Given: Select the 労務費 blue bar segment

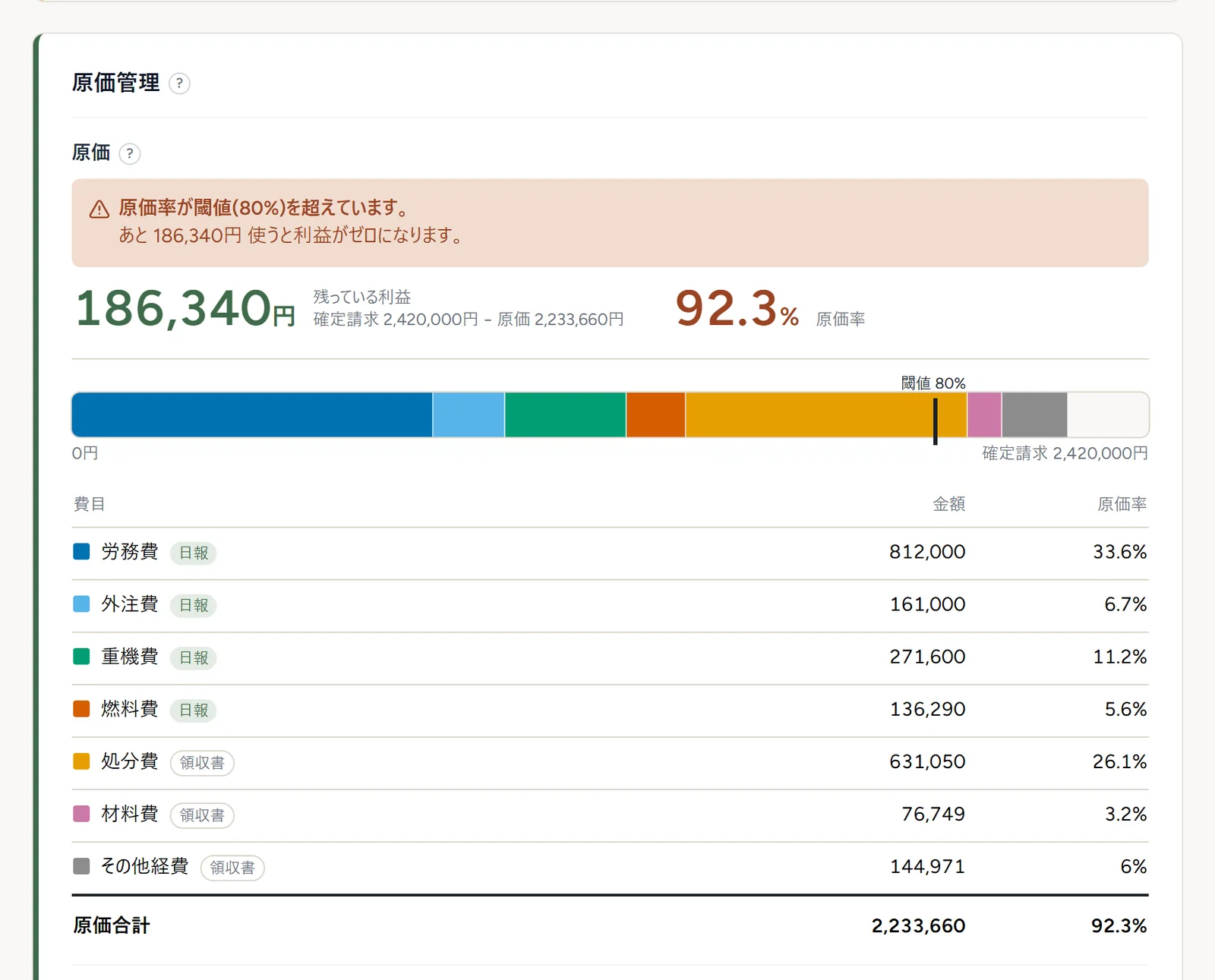Looking at the screenshot, I should coord(252,414).
